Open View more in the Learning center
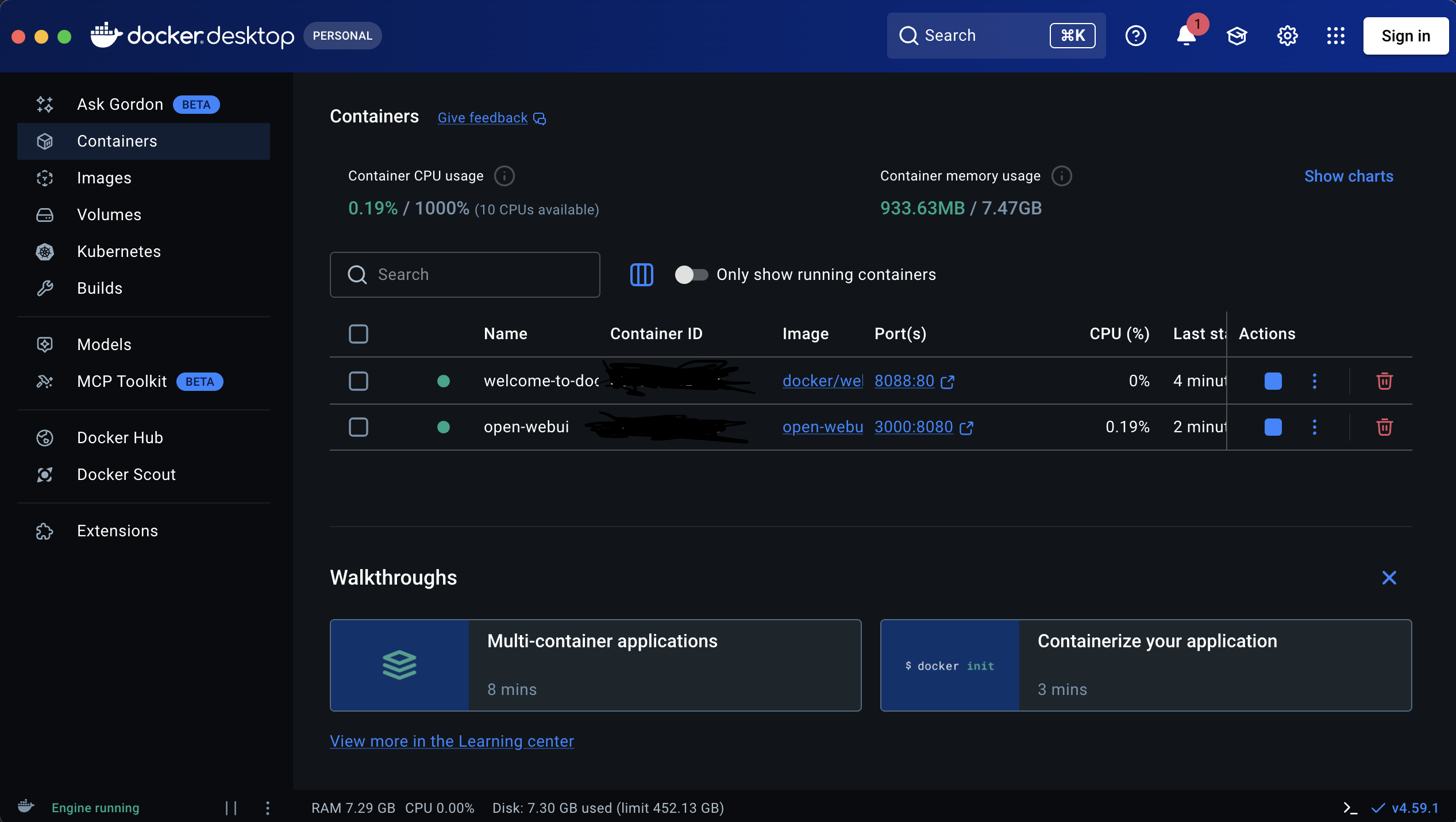 [451, 742]
